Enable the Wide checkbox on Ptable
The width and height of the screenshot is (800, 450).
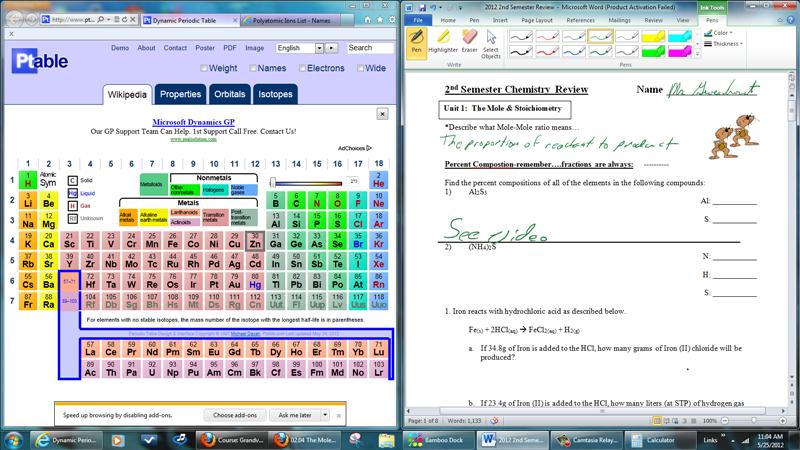[360, 68]
